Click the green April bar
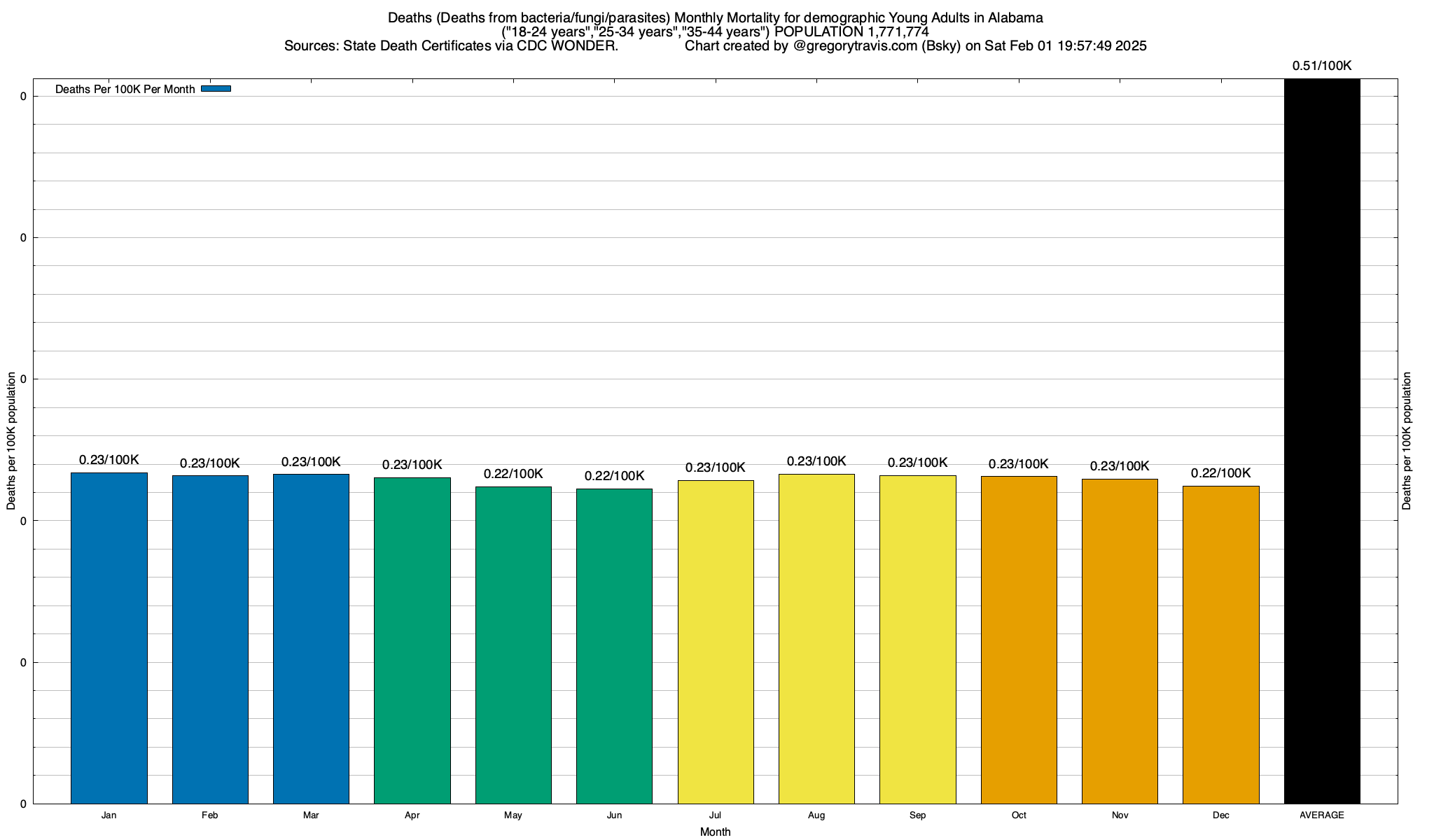The image size is (1434, 840). (x=412, y=640)
